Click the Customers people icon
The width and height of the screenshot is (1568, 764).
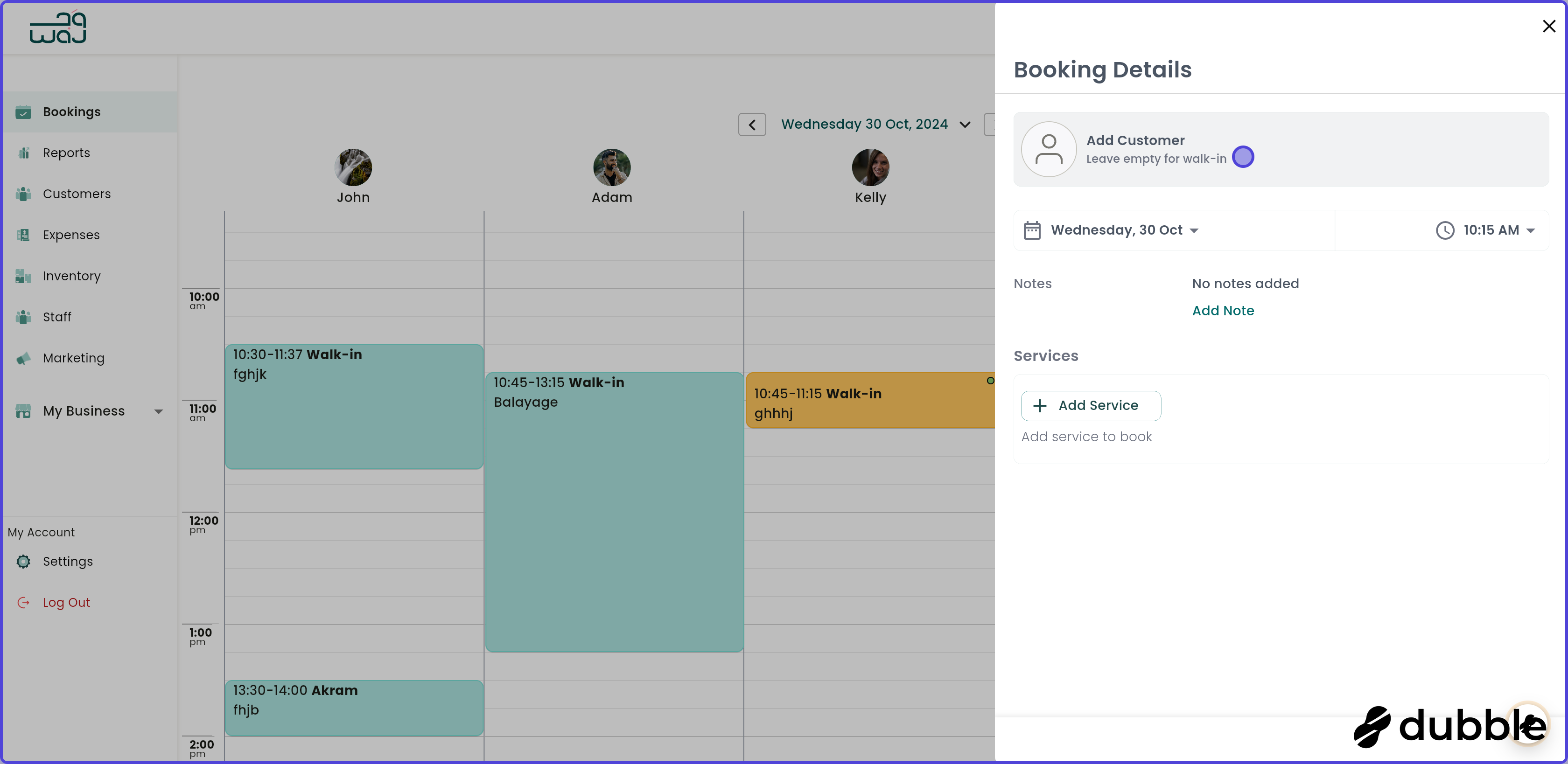tap(23, 194)
